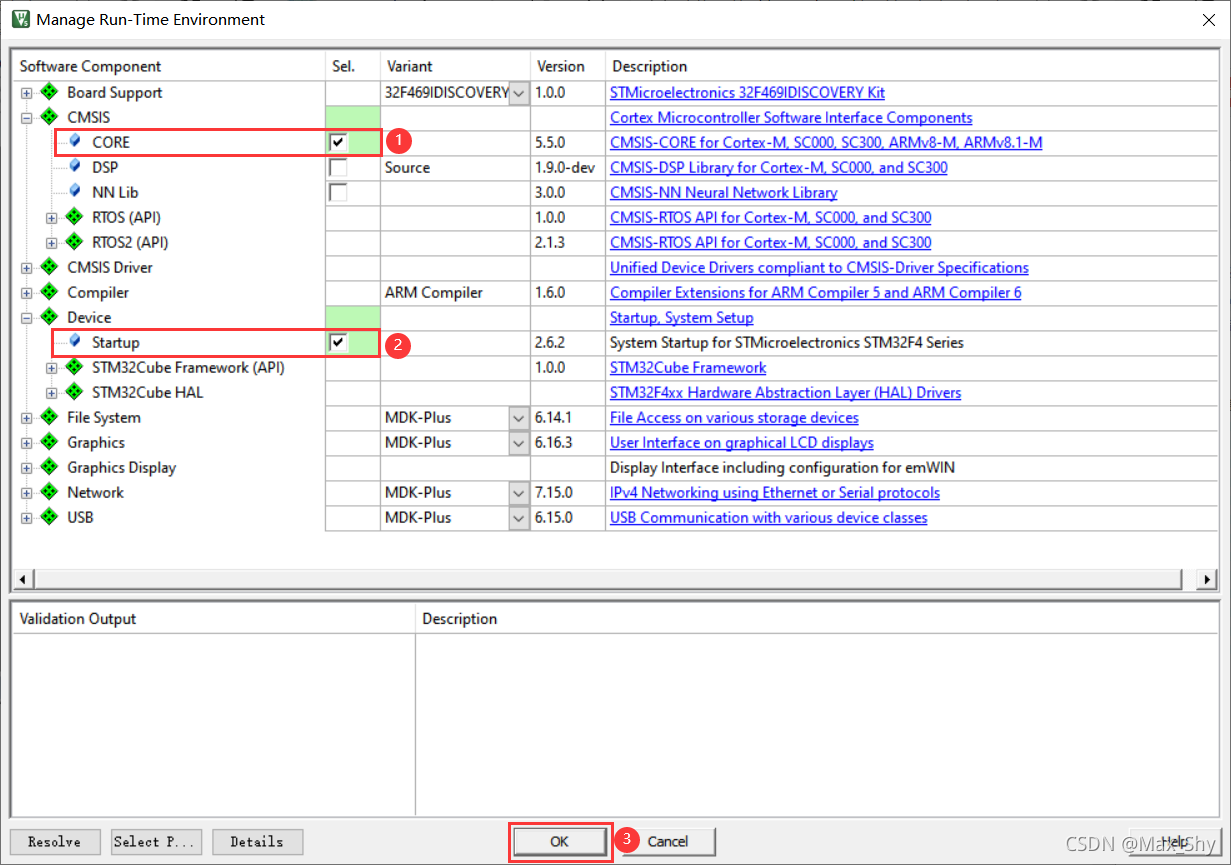
Task: Enable the CMSIS DSP checkbox
Action: [339, 167]
